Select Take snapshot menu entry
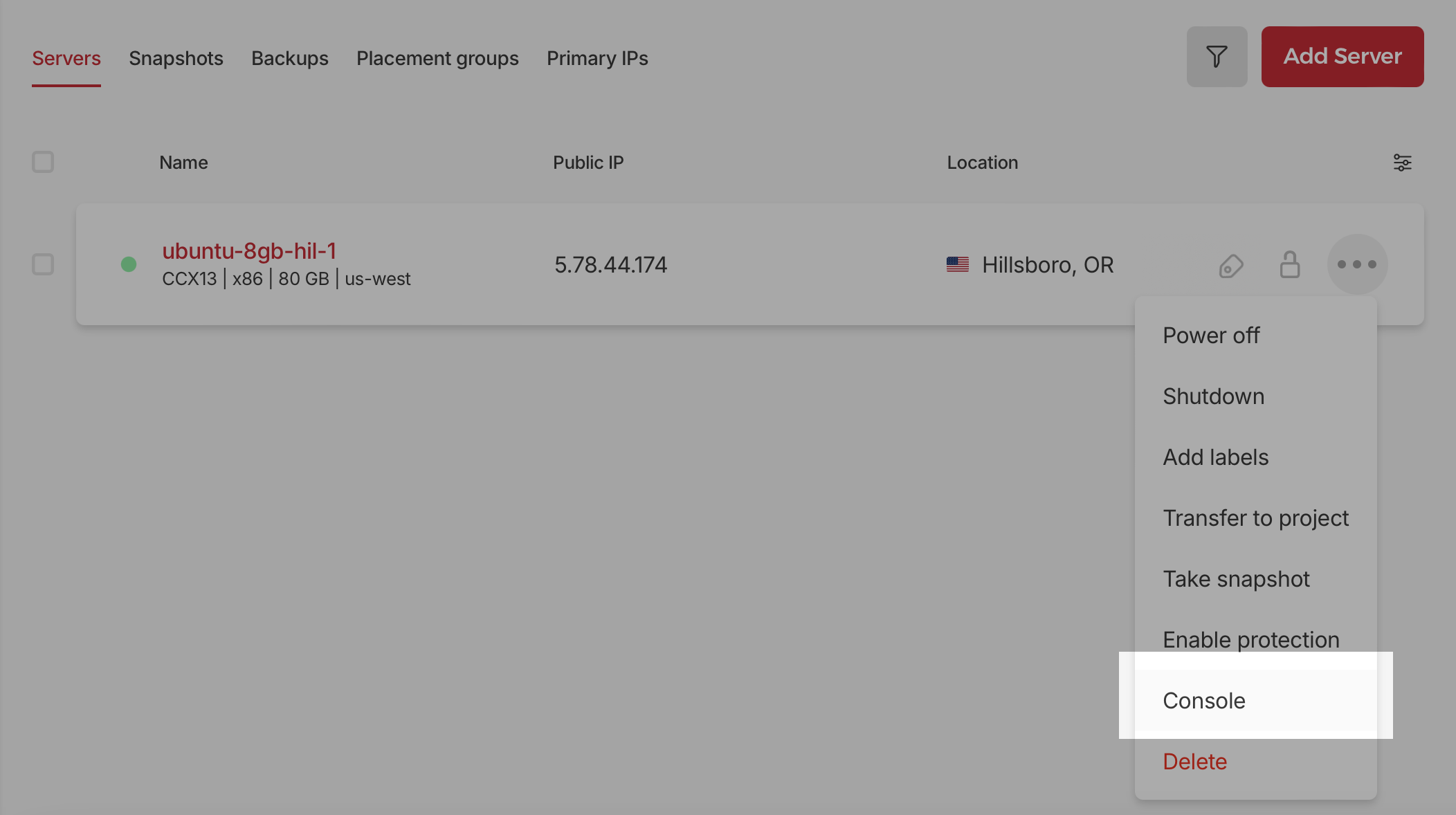Viewport: 1456px width, 815px height. 1236,579
